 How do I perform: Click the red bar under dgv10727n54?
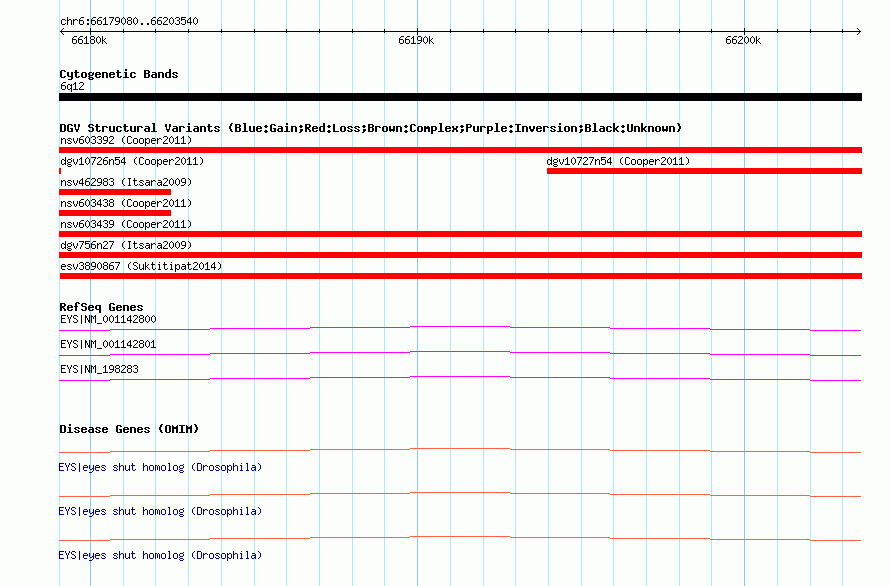click(x=704, y=171)
